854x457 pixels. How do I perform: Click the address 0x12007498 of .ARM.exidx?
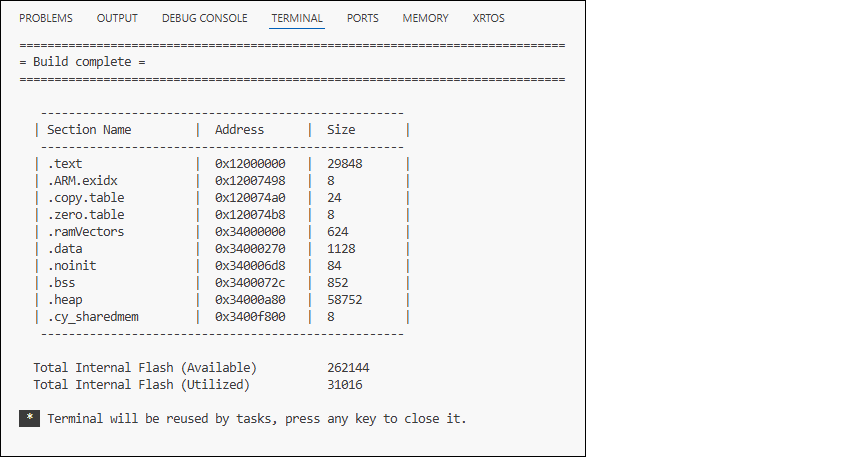click(x=250, y=180)
